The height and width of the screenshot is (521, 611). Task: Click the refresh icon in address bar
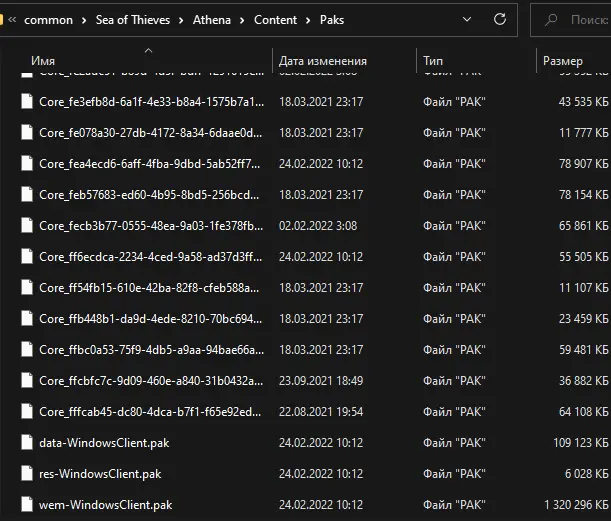pyautogui.click(x=500, y=19)
